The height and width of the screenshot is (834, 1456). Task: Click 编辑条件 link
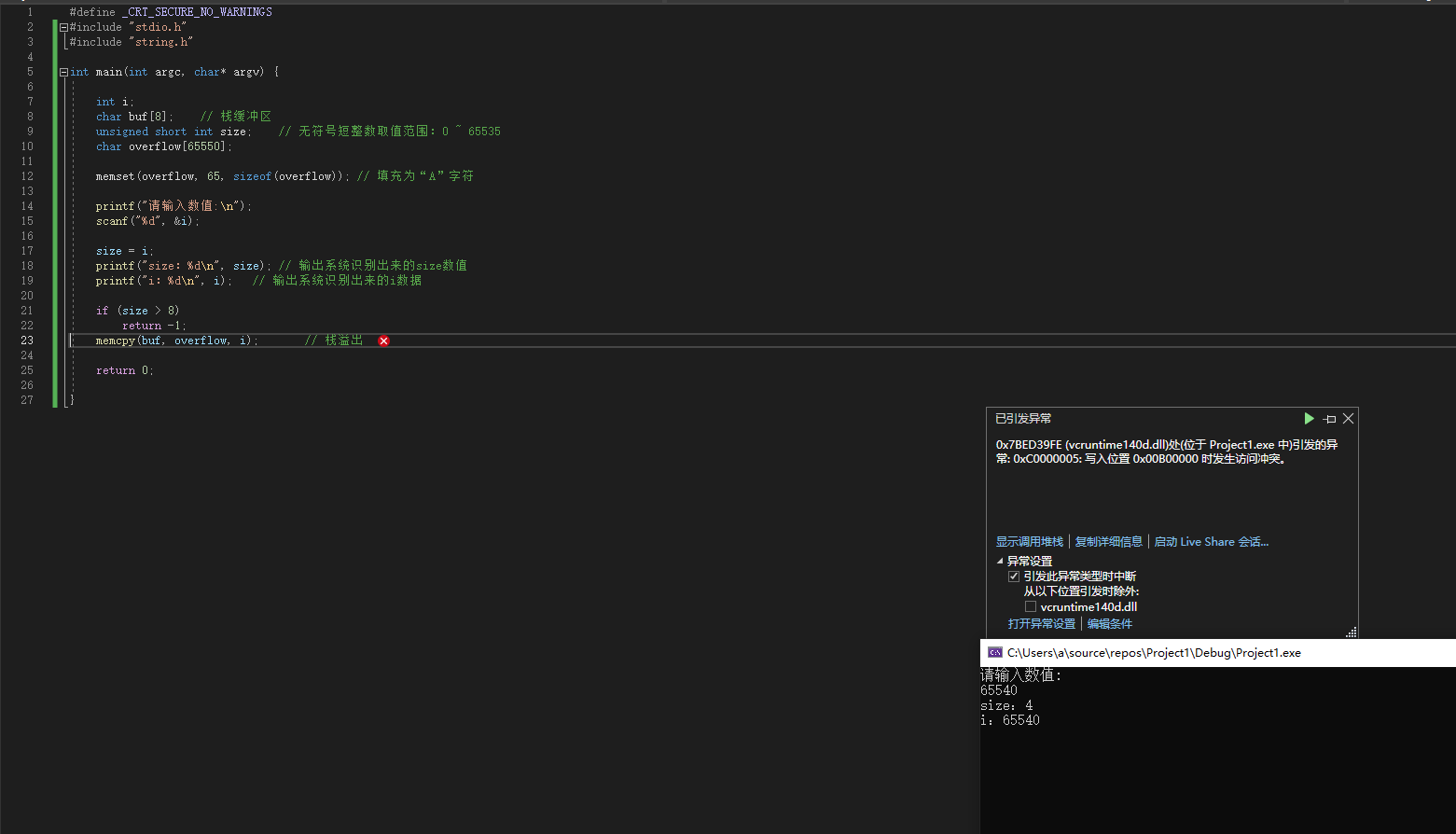tap(1110, 624)
